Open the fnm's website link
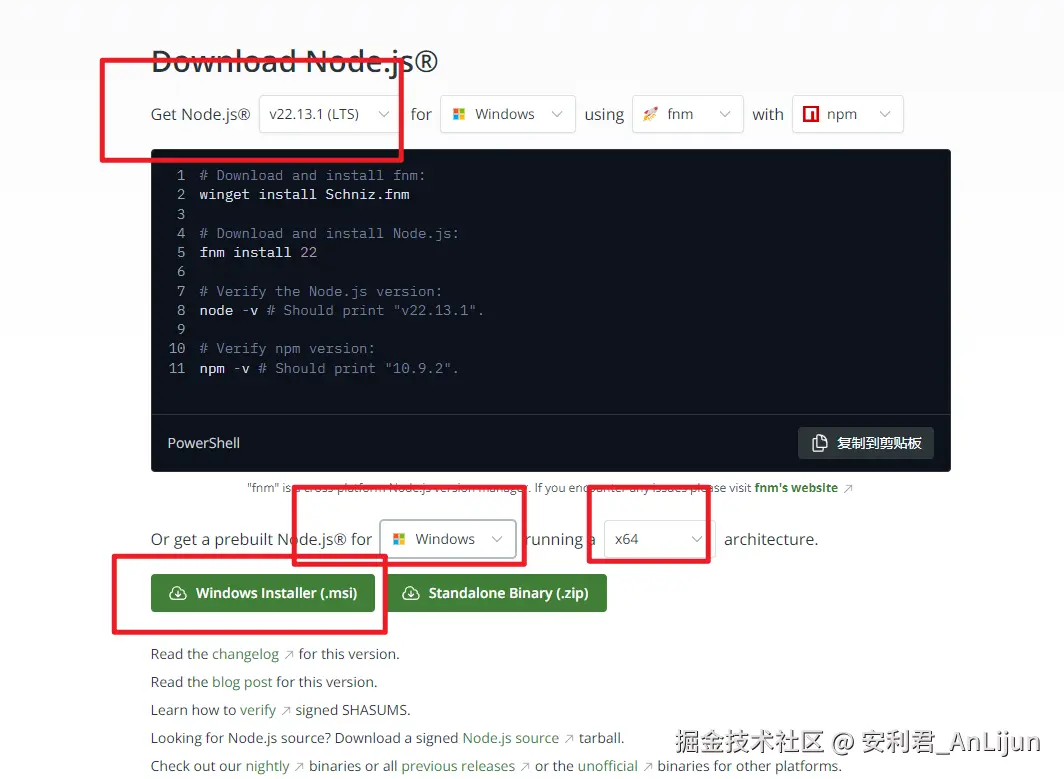The width and height of the screenshot is (1064, 779). (x=796, y=488)
